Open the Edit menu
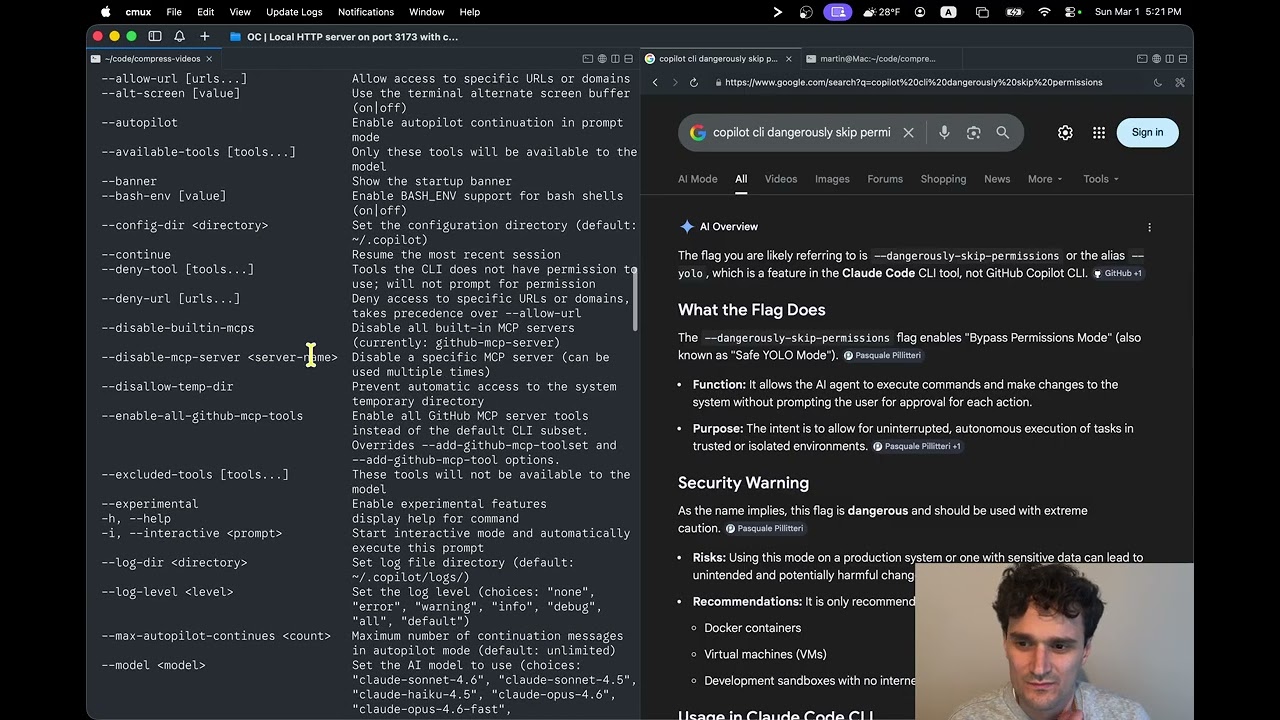Image resolution: width=1280 pixels, height=720 pixels. [205, 12]
